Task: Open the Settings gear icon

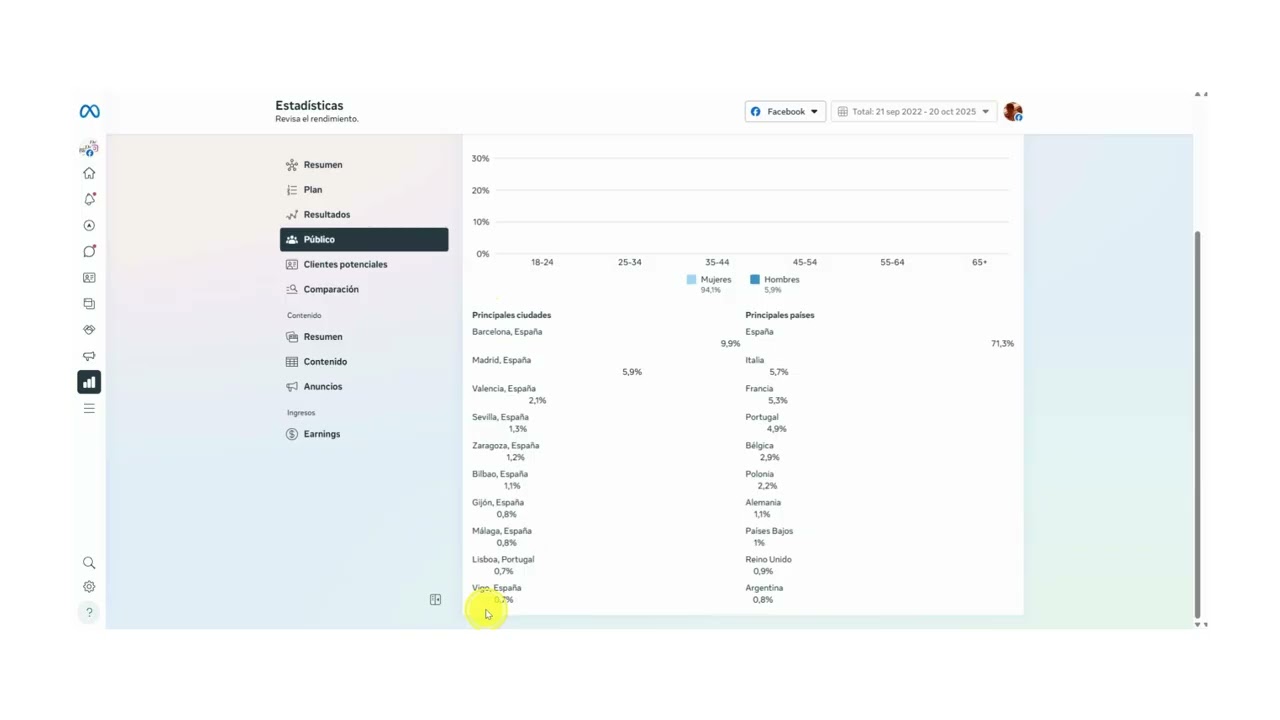Action: [x=89, y=587]
